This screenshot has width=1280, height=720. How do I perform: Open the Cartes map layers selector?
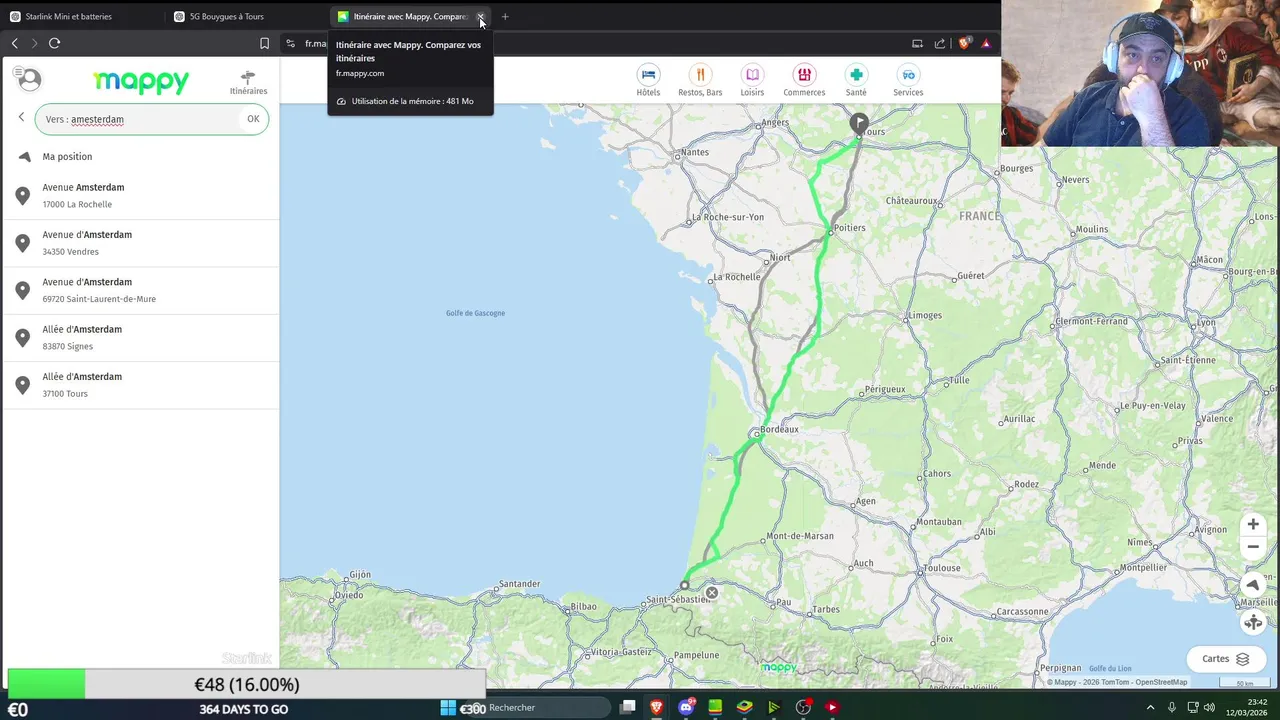pos(1226,659)
